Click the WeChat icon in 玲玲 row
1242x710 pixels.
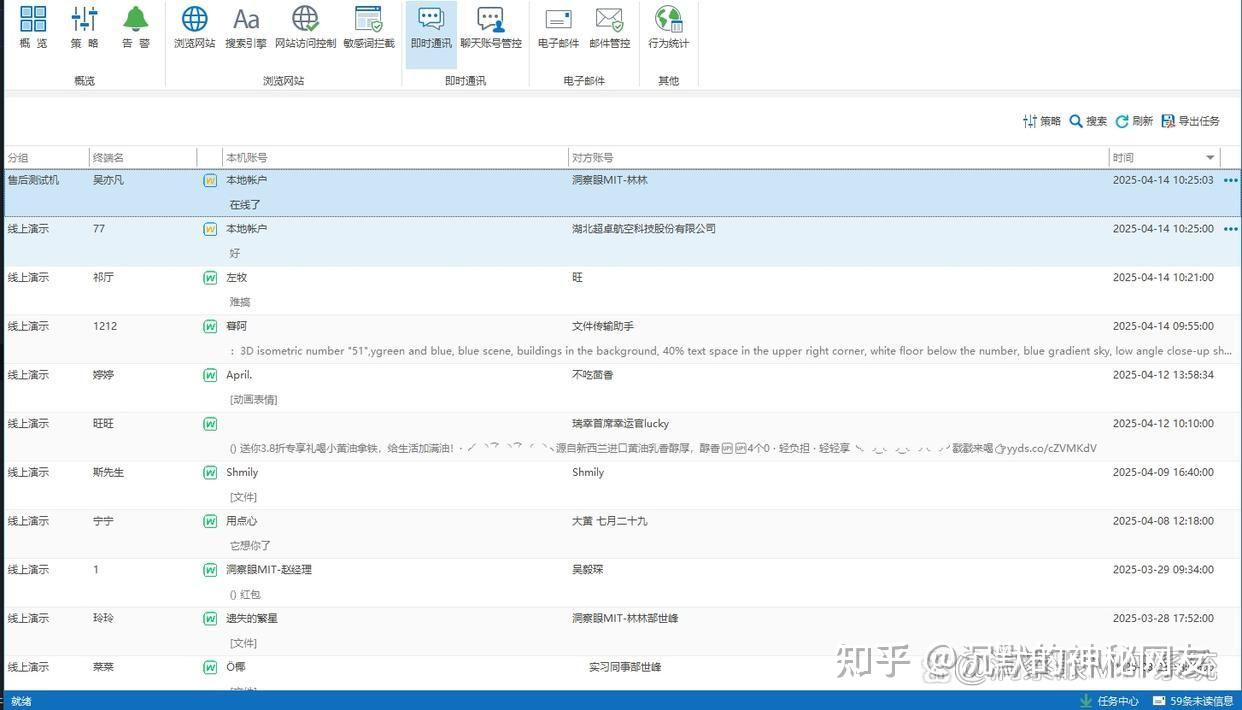(x=210, y=619)
